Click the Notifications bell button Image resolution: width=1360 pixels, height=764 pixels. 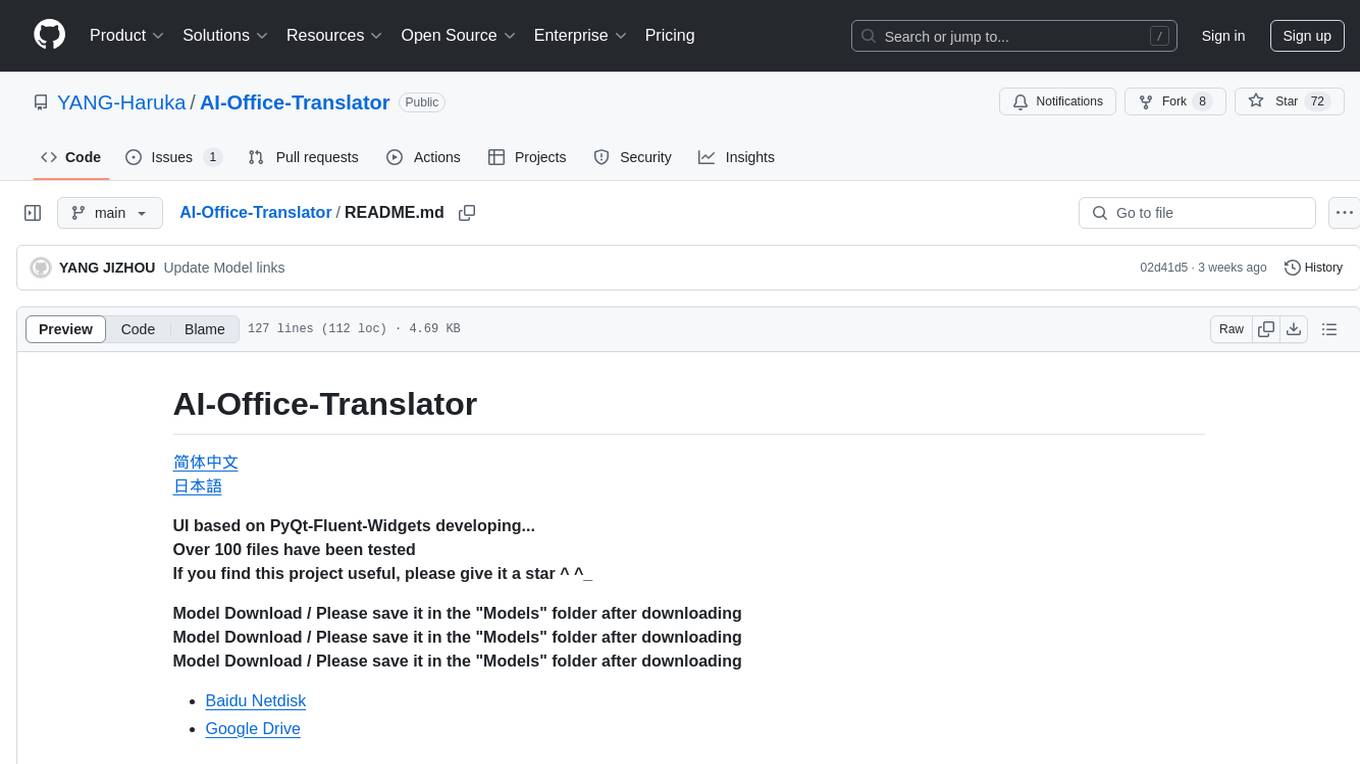point(1058,101)
